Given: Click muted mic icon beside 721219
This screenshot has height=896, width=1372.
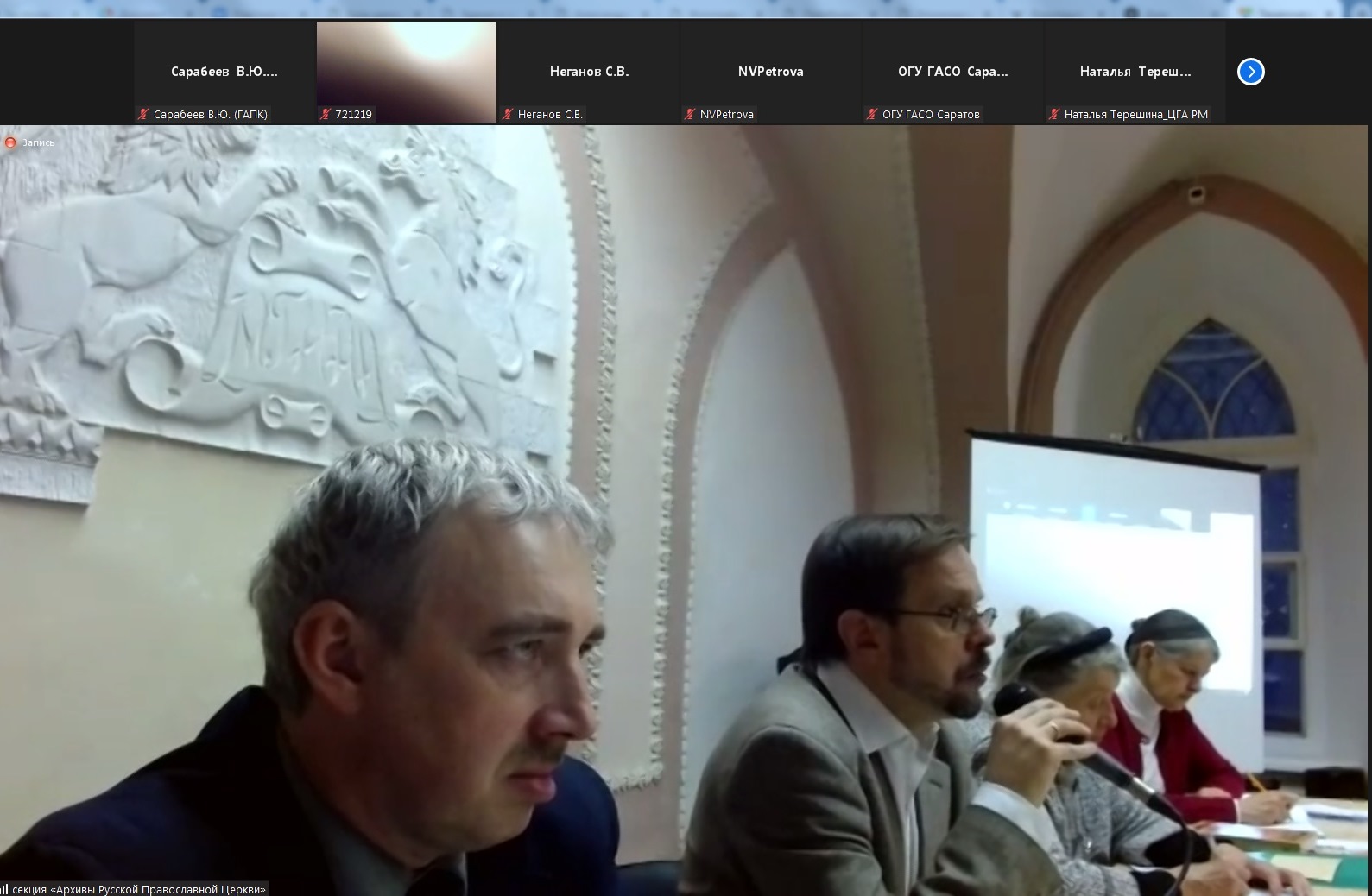Looking at the screenshot, I should click(x=326, y=114).
